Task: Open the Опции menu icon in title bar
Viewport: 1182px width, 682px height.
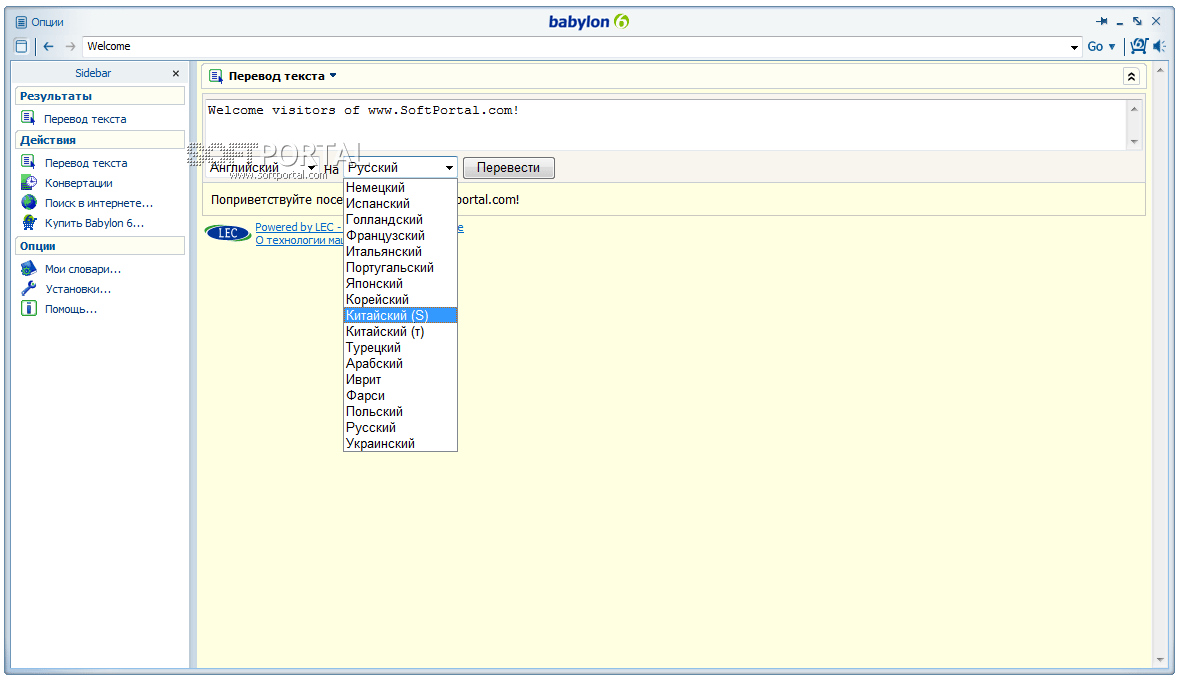Action: [x=21, y=22]
